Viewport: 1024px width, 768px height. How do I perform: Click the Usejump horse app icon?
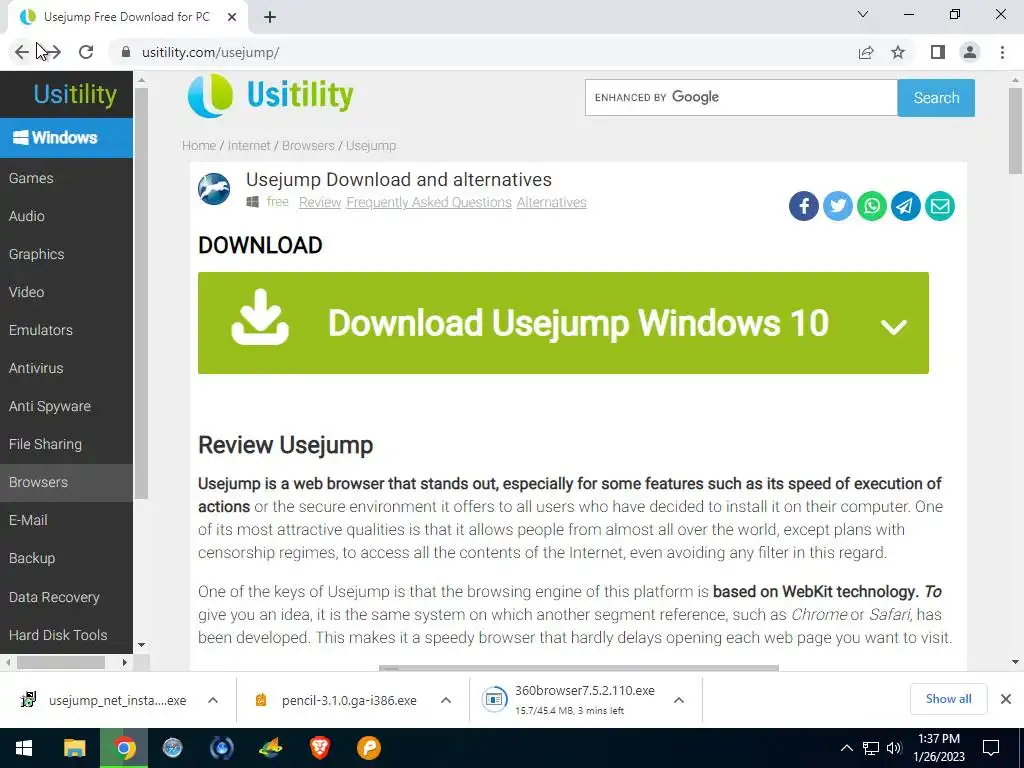pos(214,189)
